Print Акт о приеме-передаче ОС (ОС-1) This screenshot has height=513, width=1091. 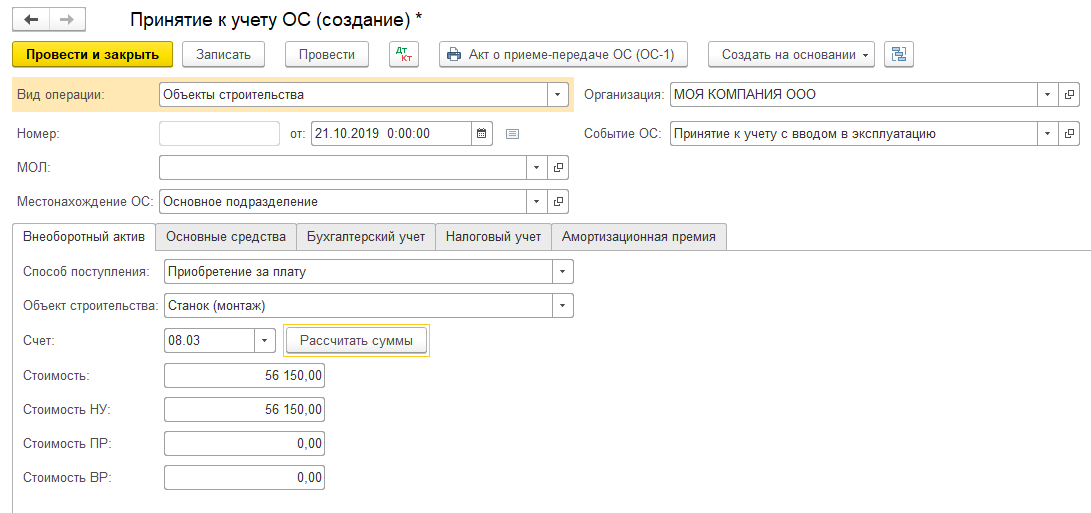tap(563, 54)
